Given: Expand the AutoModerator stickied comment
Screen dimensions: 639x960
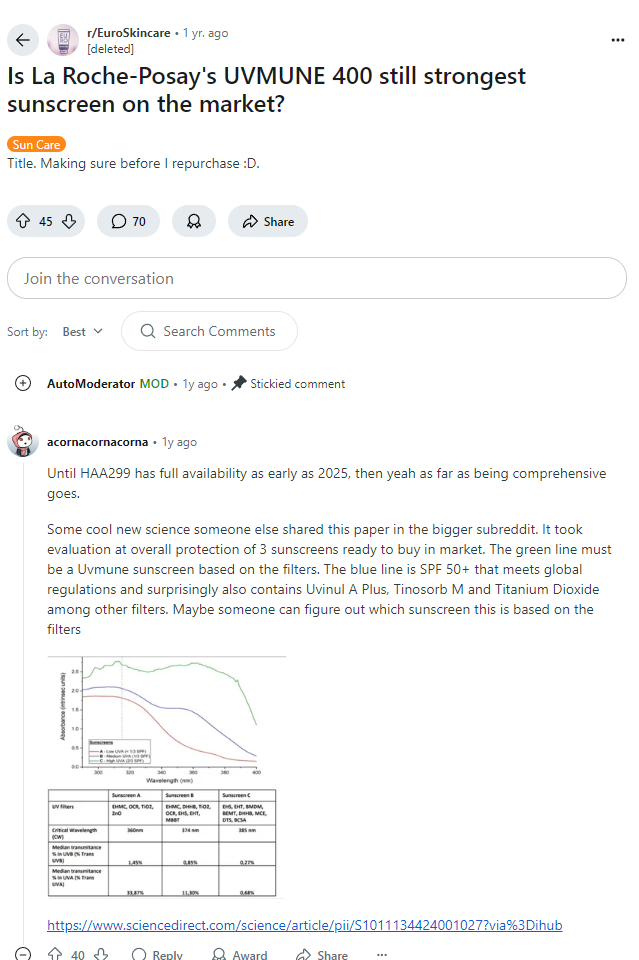Looking at the screenshot, I should [x=23, y=383].
